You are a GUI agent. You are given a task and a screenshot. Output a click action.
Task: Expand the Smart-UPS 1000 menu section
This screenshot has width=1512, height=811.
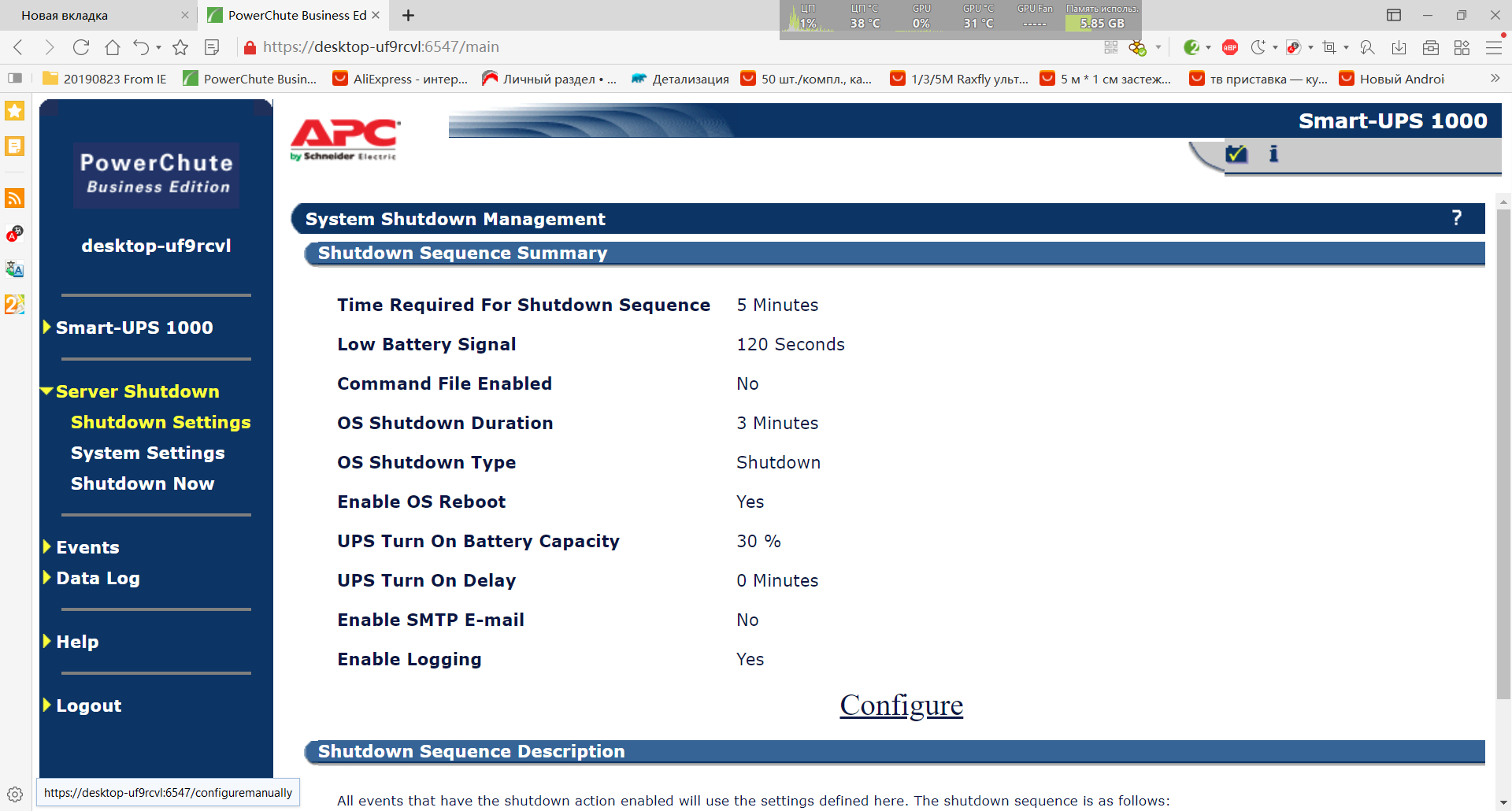[x=47, y=327]
